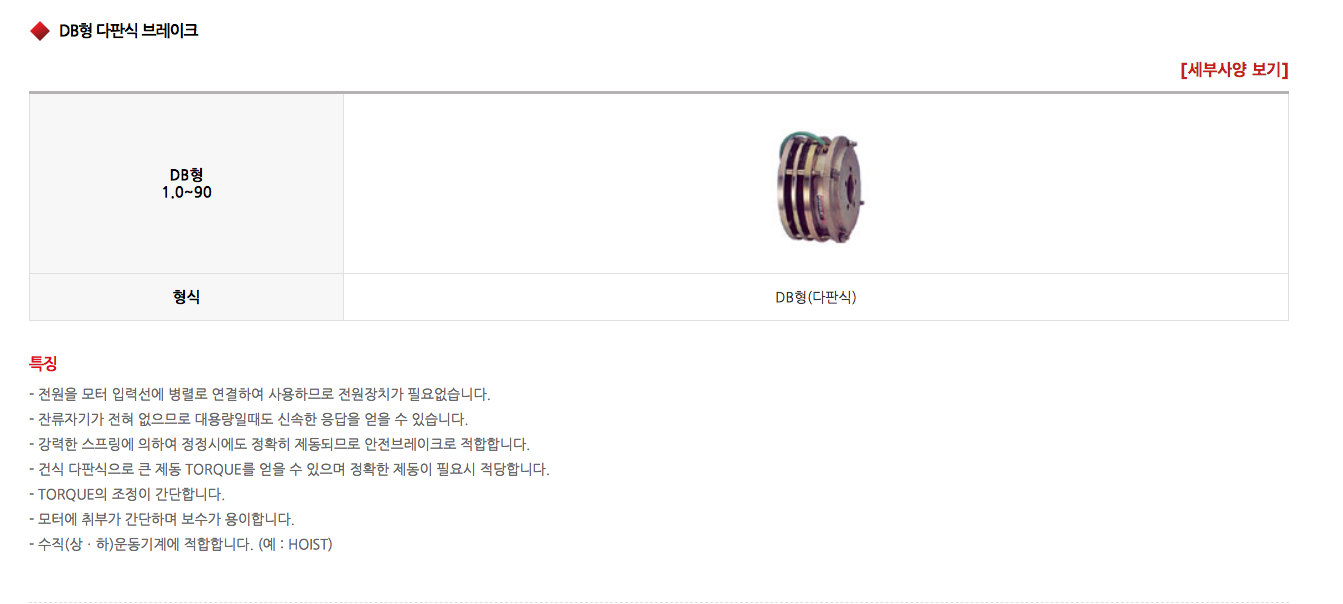Viewport: 1343px width, 604px height.
Task: Open the [세부사항 보기] details link
Action: [x=1234, y=70]
